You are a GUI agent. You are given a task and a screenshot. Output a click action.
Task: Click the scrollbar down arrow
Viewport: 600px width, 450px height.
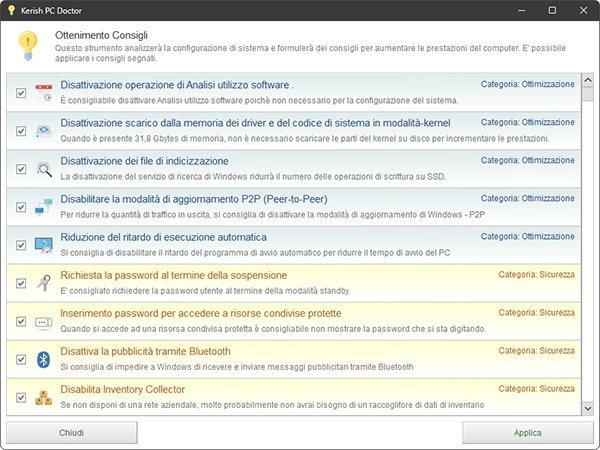coord(587,409)
